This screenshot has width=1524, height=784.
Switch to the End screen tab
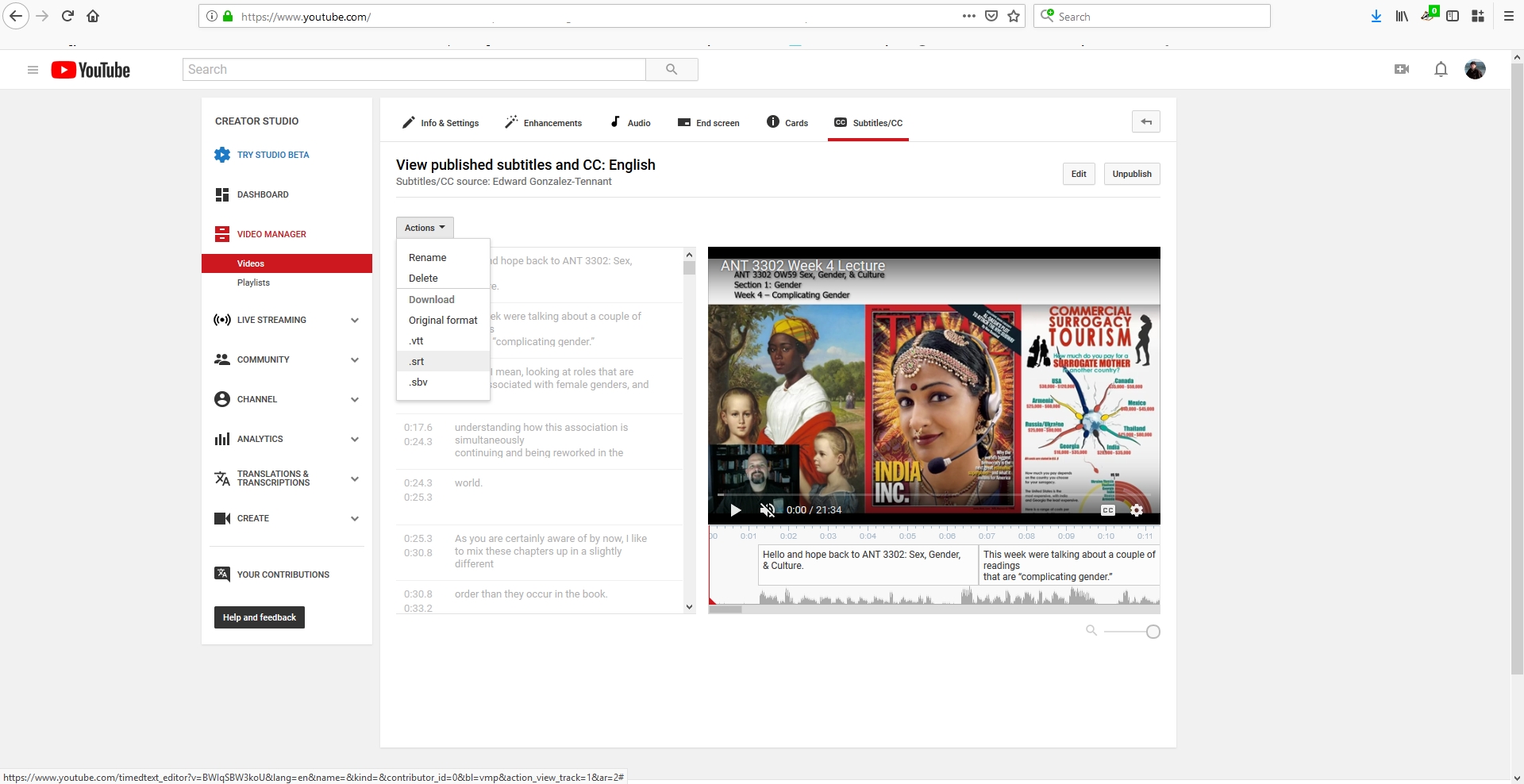[709, 123]
